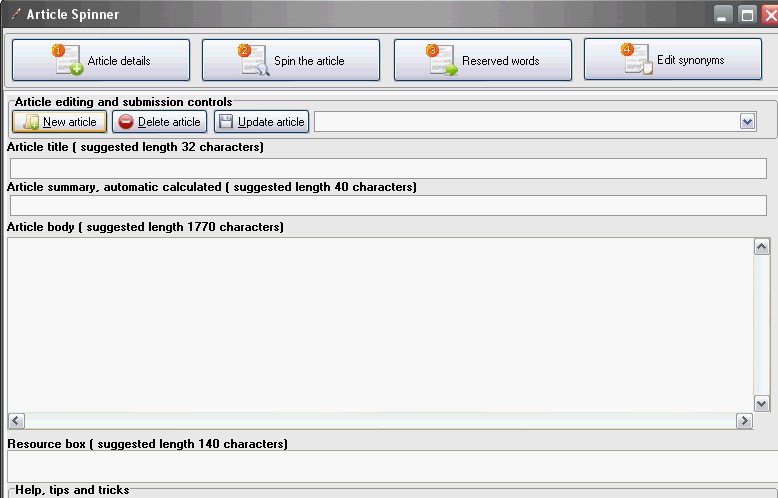Viewport: 778px width, 498px height.
Task: Click the article body scroll up arrow
Action: coord(762,247)
